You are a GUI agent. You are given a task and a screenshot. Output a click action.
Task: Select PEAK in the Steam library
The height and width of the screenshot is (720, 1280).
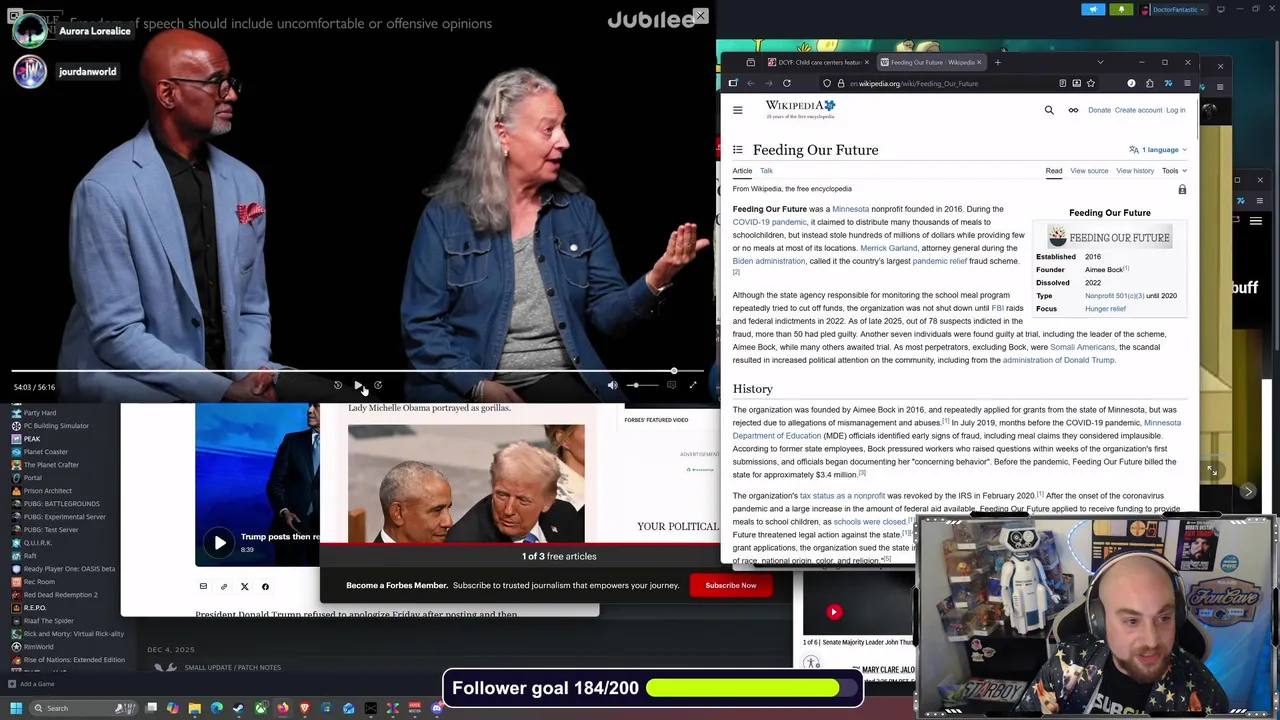[x=32, y=439]
